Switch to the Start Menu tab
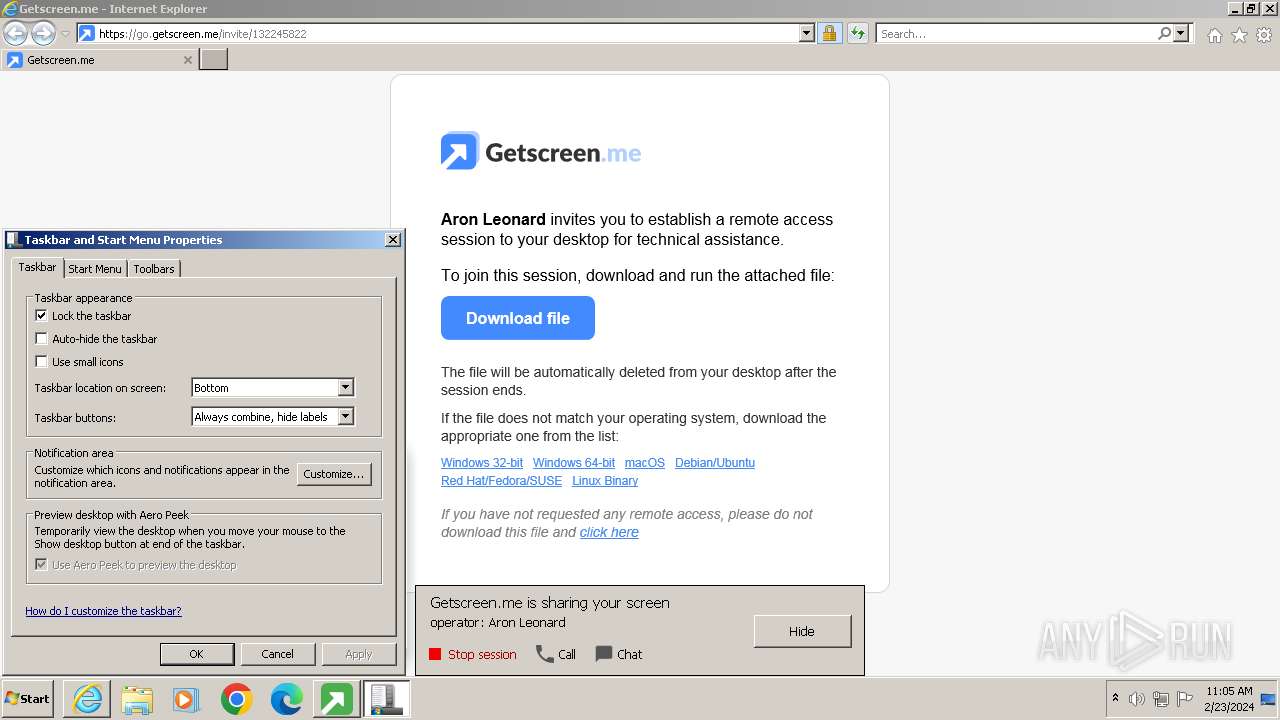Screen dimensions: 1280x720 coord(95,269)
